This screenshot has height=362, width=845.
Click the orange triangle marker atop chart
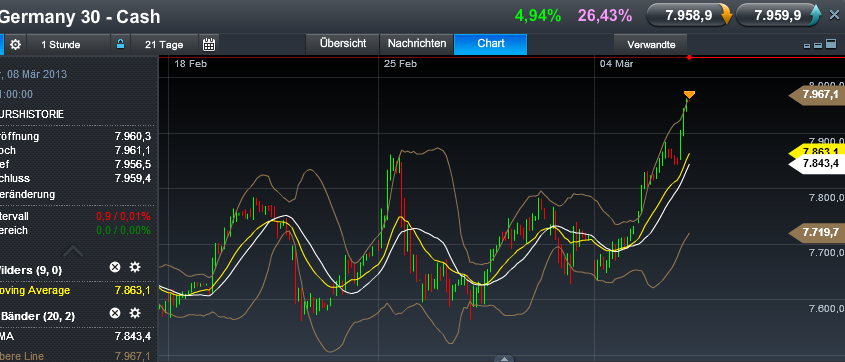pos(689,95)
